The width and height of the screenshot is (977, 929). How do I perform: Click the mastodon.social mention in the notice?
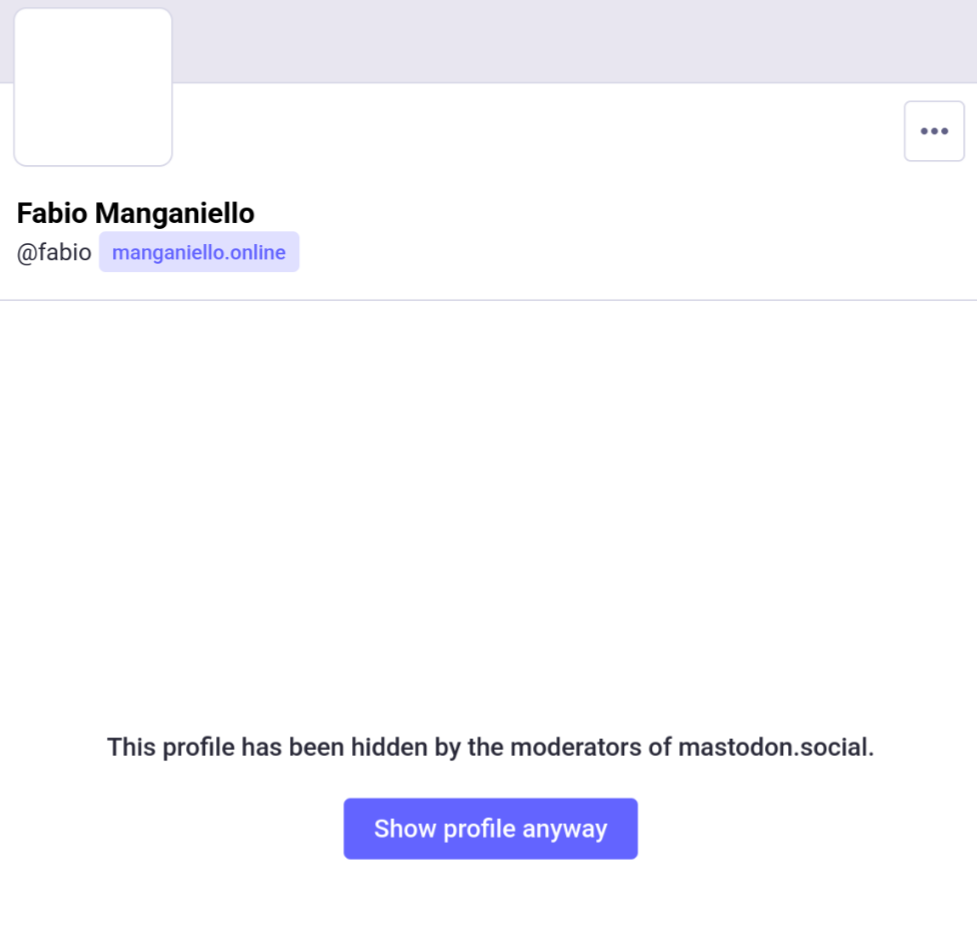click(775, 747)
